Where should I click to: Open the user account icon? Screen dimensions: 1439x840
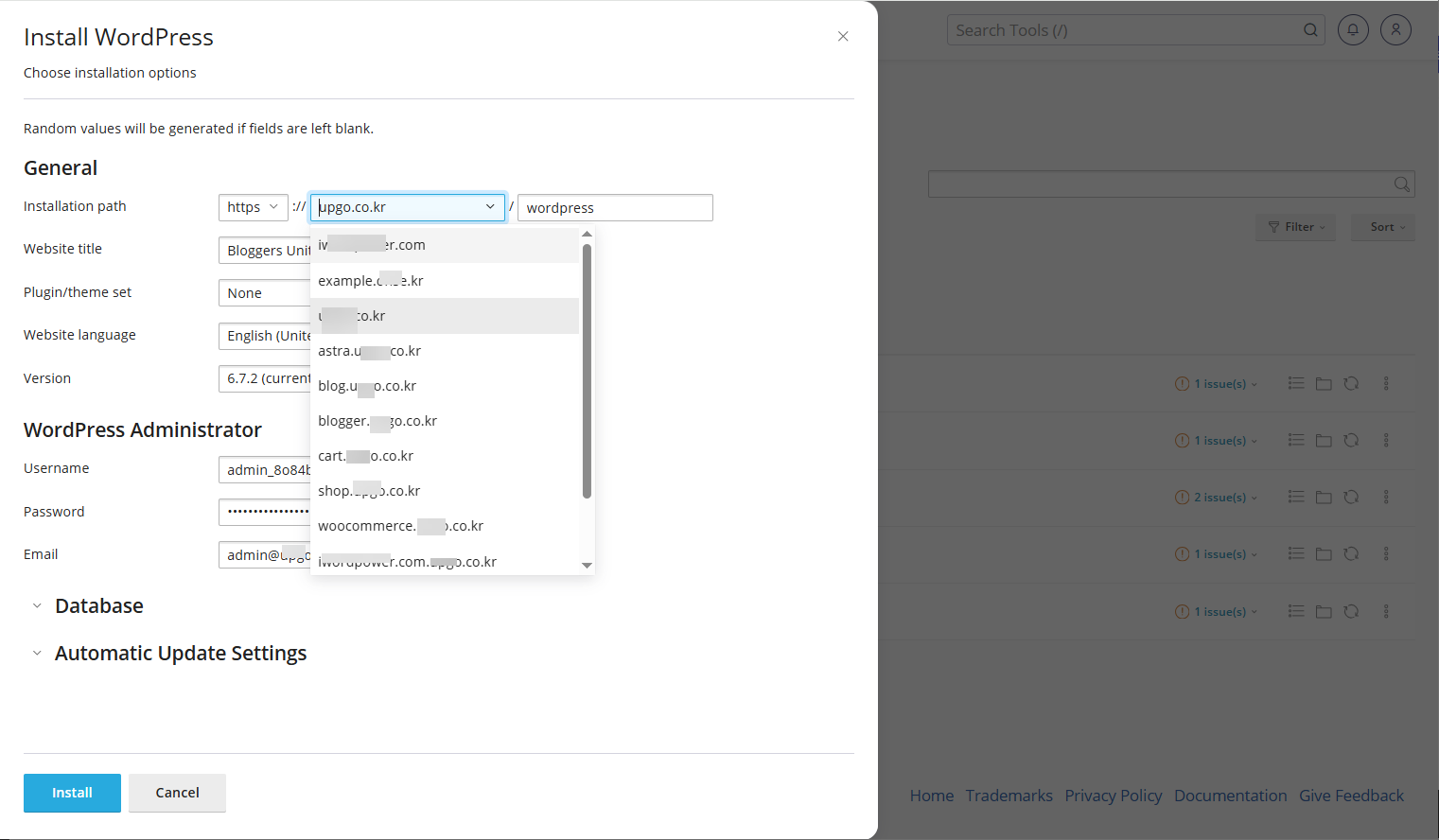(1395, 30)
